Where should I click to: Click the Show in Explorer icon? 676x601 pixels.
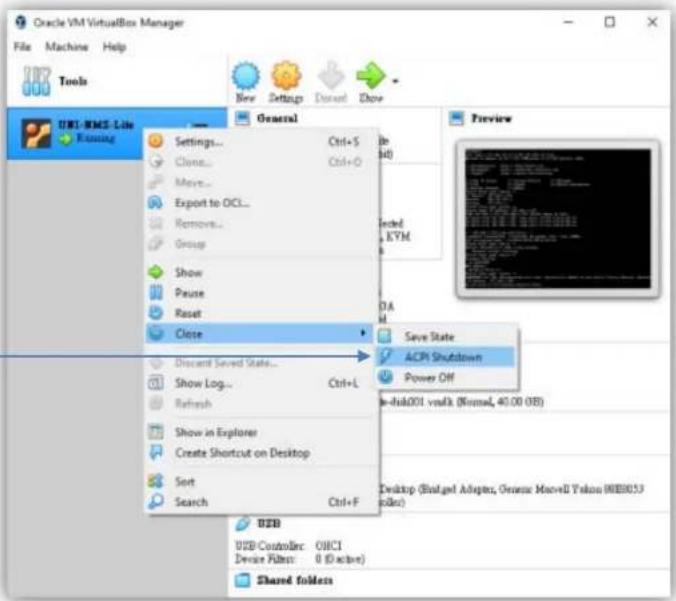pos(156,432)
